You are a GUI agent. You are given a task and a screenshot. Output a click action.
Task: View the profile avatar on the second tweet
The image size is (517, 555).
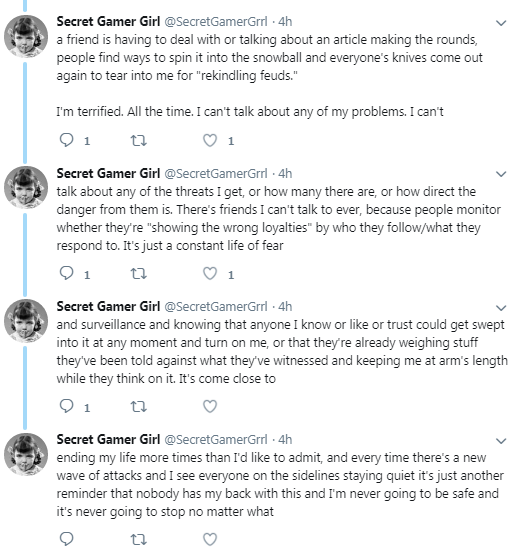(x=26, y=187)
